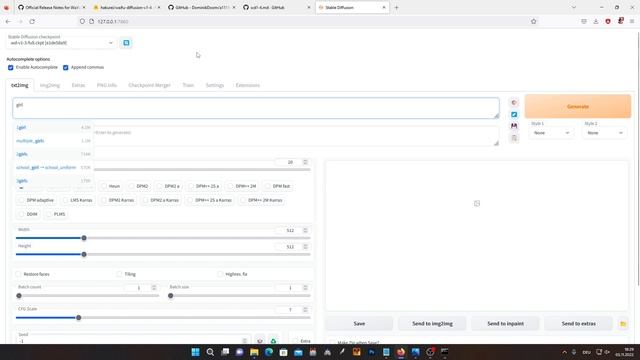Image resolution: width=640 pixels, height=360 pixels.
Task: Click the Photoshop icon in the taskbar
Action: pyautogui.click(x=371, y=352)
